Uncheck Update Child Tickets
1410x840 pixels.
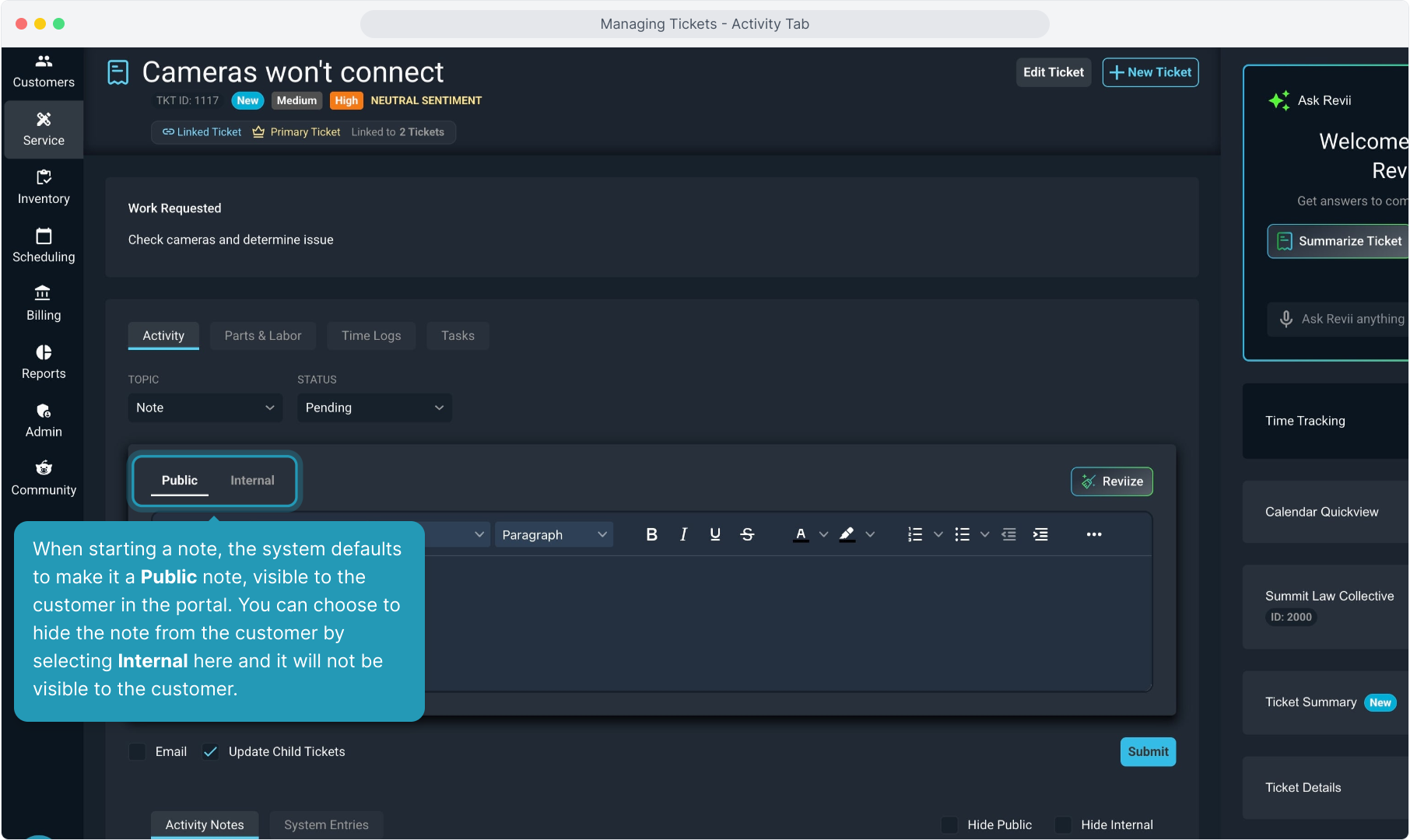coord(210,752)
